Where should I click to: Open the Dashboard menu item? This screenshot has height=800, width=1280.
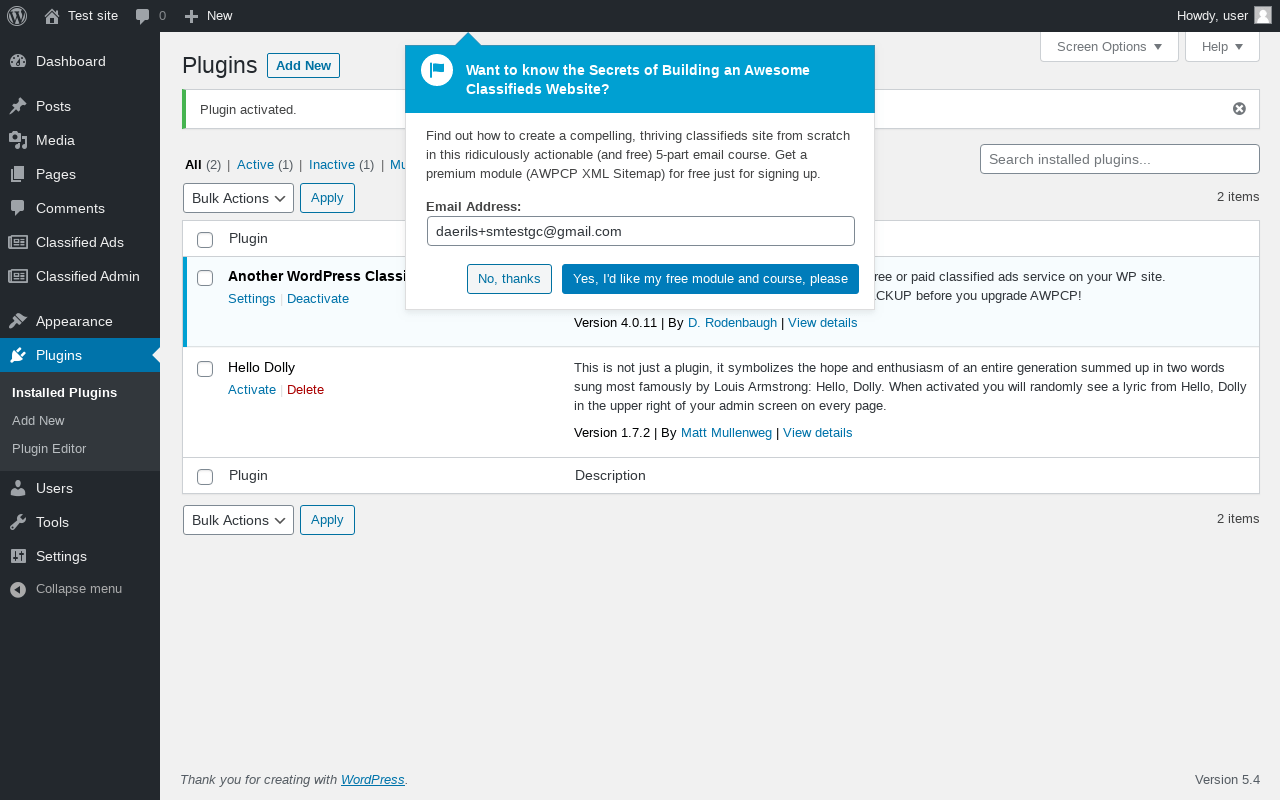[80, 61]
